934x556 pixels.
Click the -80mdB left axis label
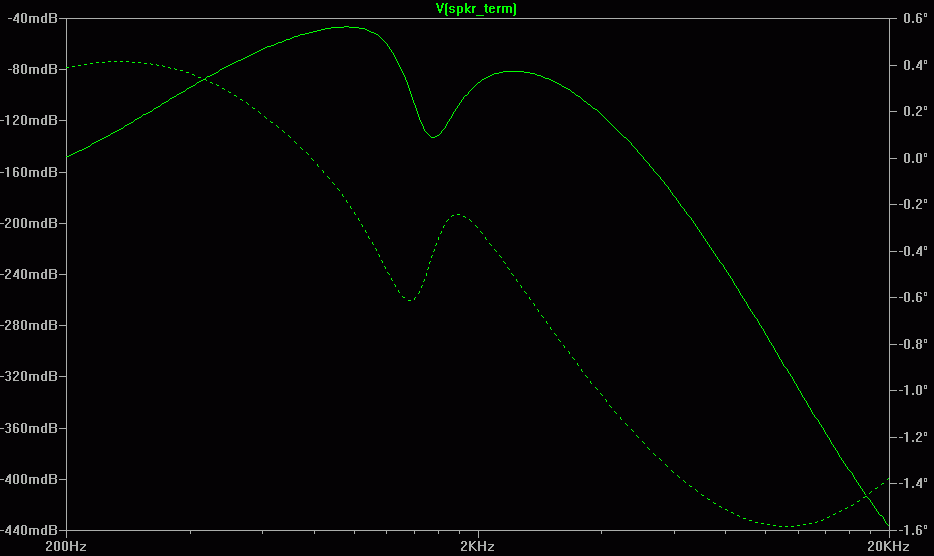click(x=32, y=69)
